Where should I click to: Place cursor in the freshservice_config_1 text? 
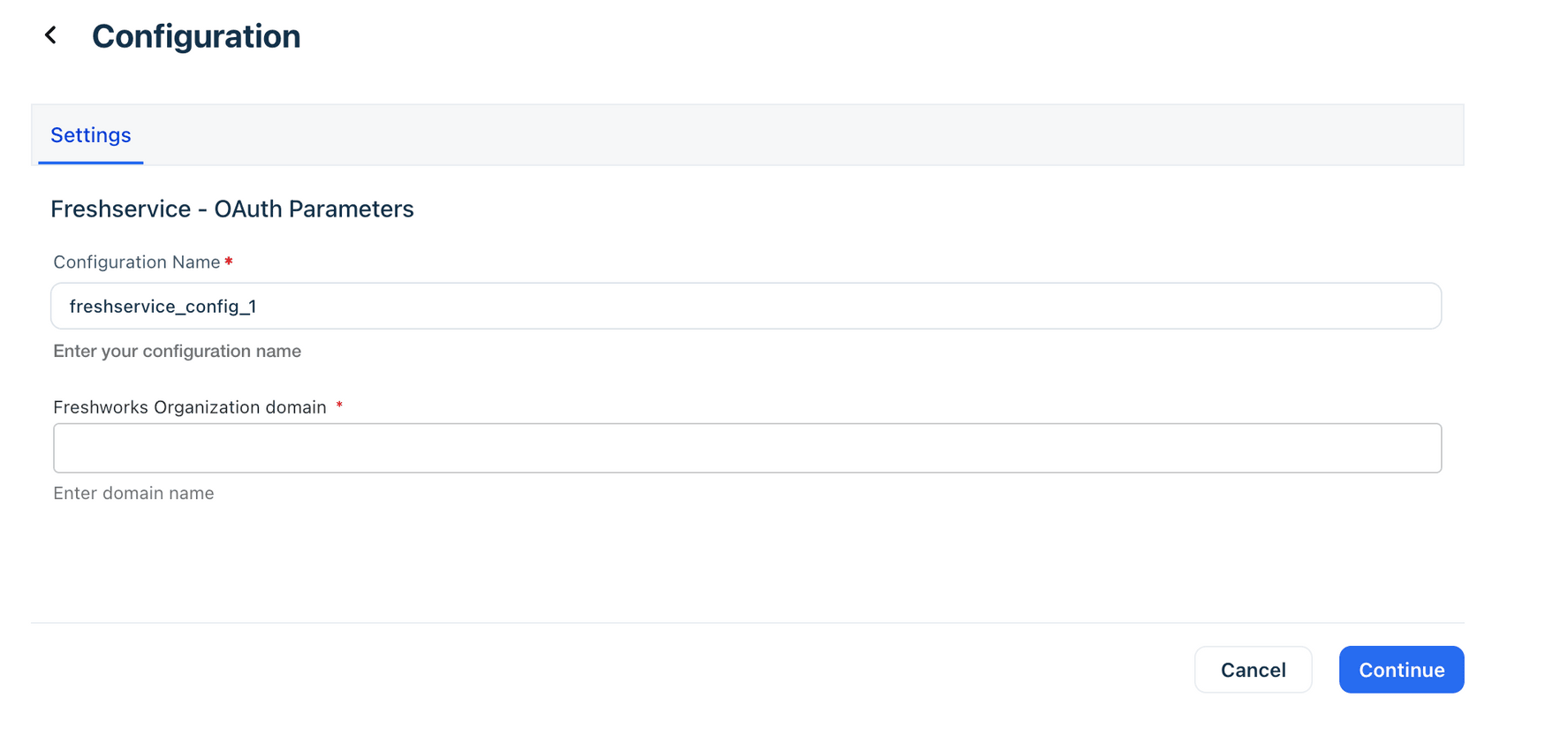pyautogui.click(x=163, y=307)
